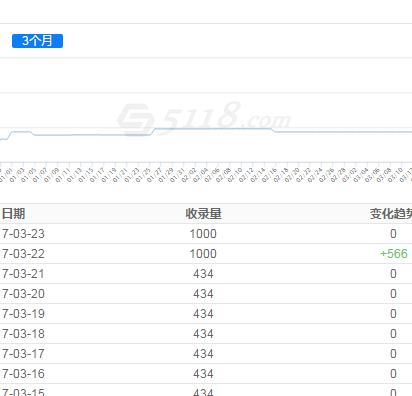The image size is (412, 396).
Task: Click the green +566 change value
Action: coord(394,254)
